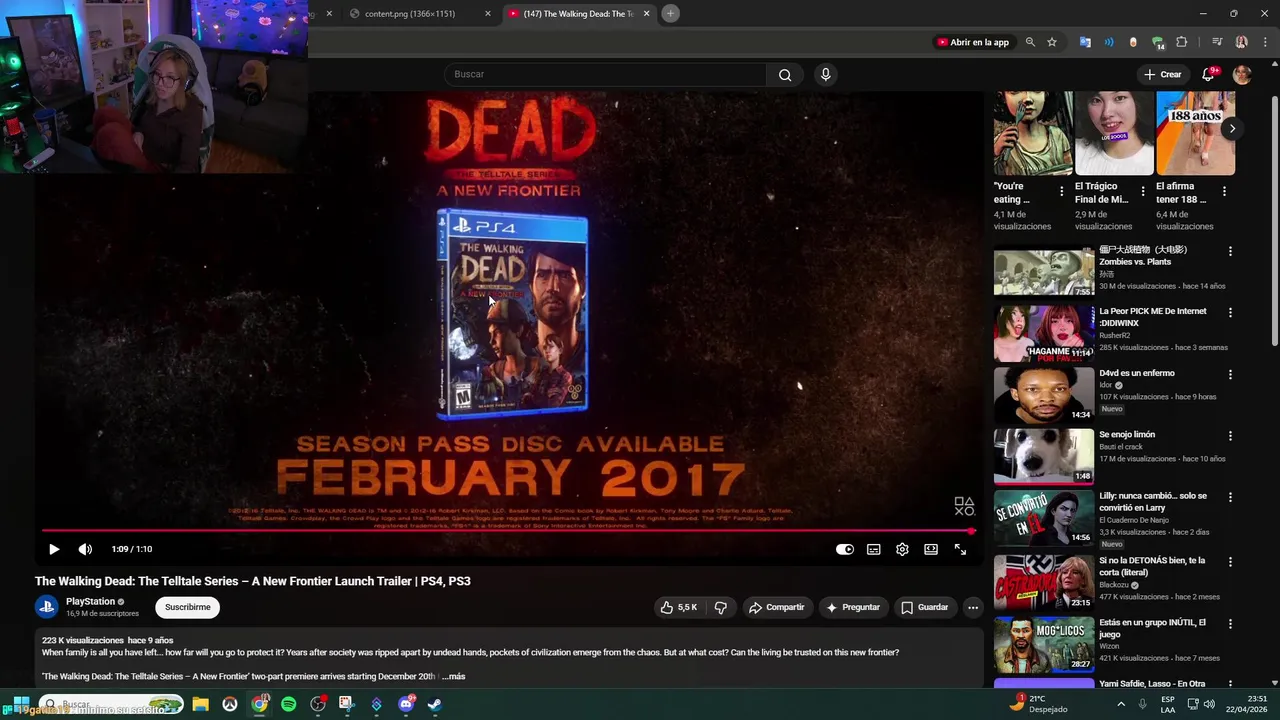Screen dimensions: 1280x720
Task: Submit search with the magnifier button
Action: (x=785, y=74)
